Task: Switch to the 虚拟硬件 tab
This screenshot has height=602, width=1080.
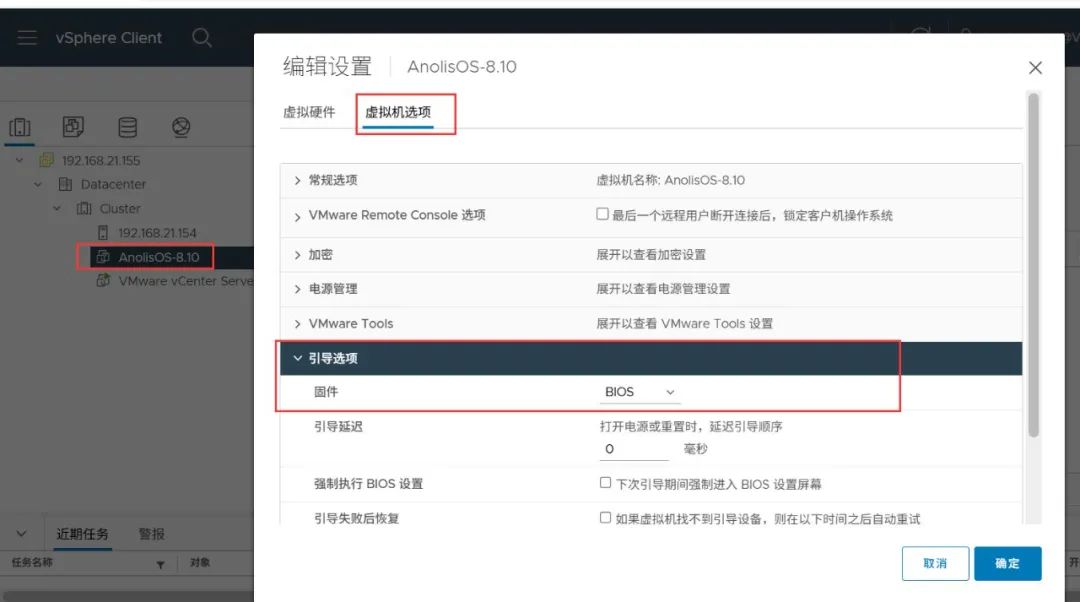Action: [309, 112]
